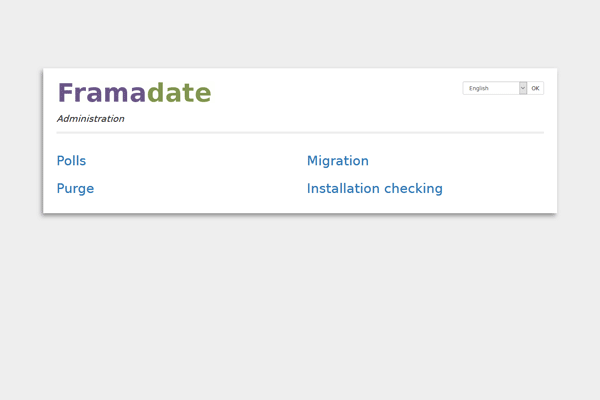Click the word "checking" in the link
Screen dimensions: 600x400
tap(413, 189)
